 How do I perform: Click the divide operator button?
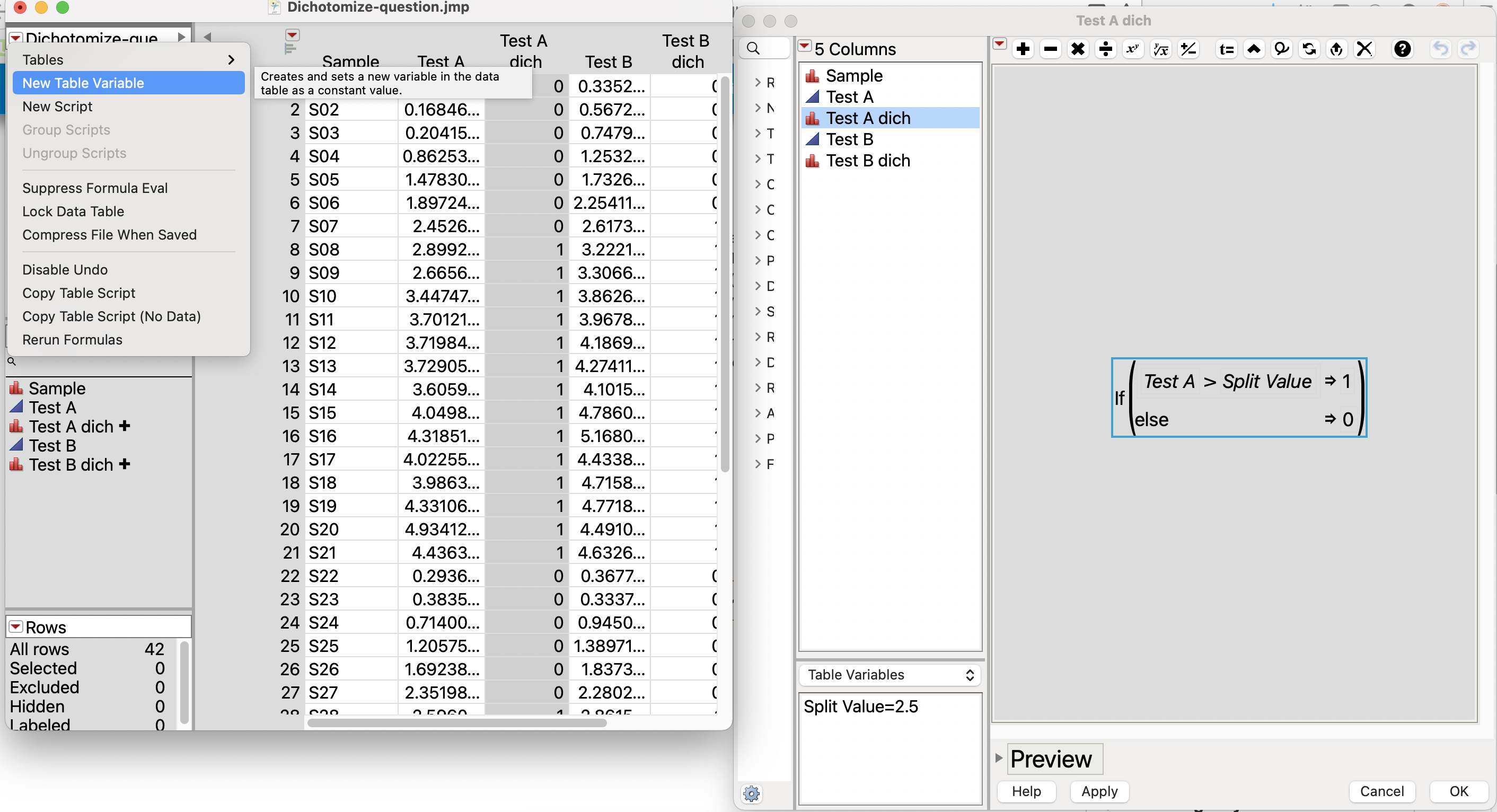pos(1105,49)
